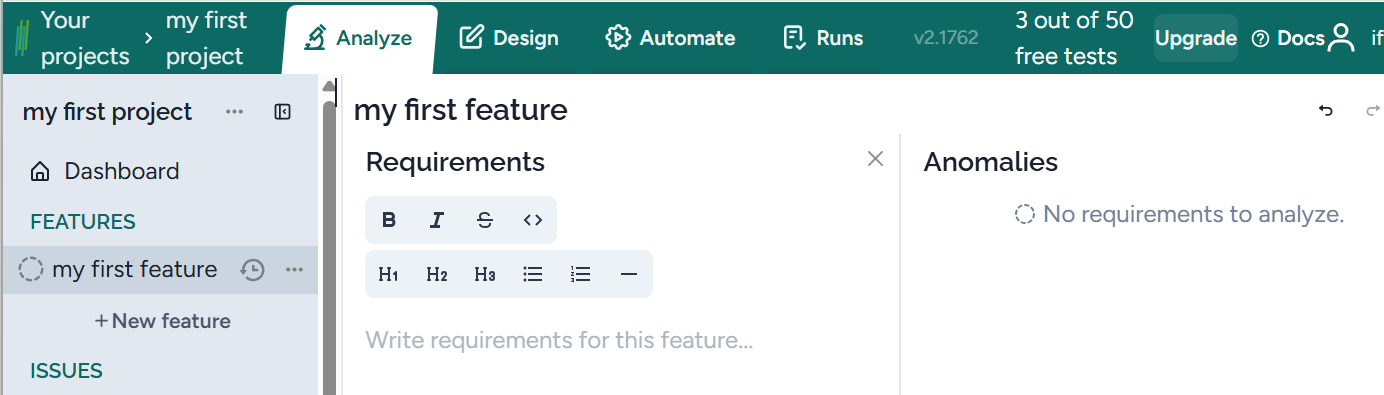Switch to the Runs tab
The height and width of the screenshot is (395, 1384).
[823, 39]
